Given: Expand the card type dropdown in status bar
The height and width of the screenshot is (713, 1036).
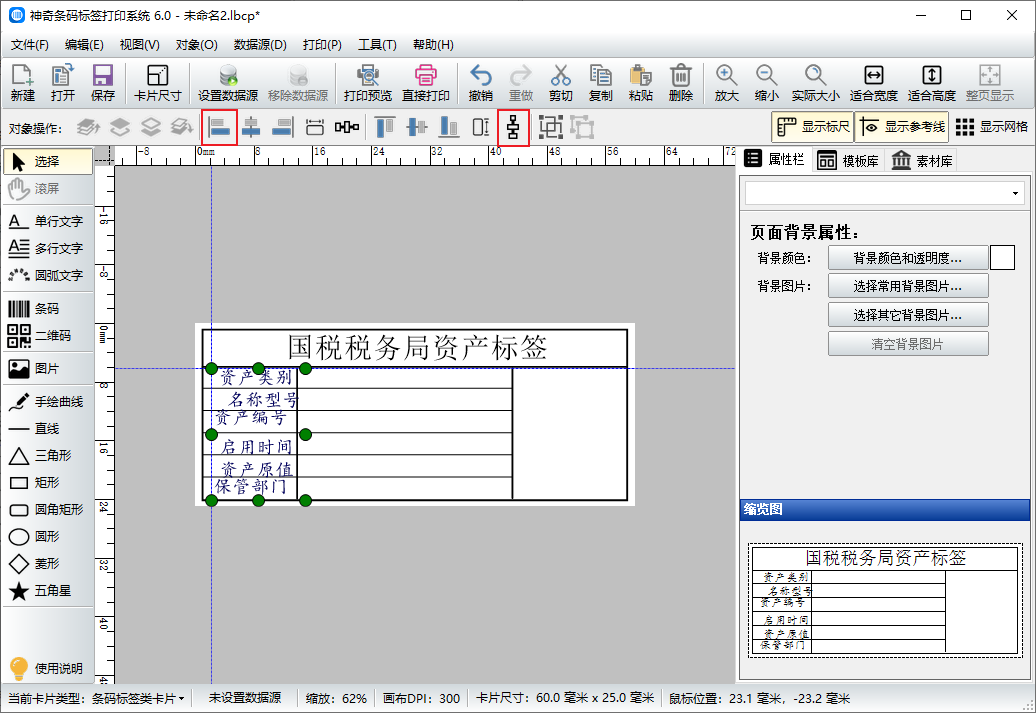Looking at the screenshot, I should pos(137,698).
